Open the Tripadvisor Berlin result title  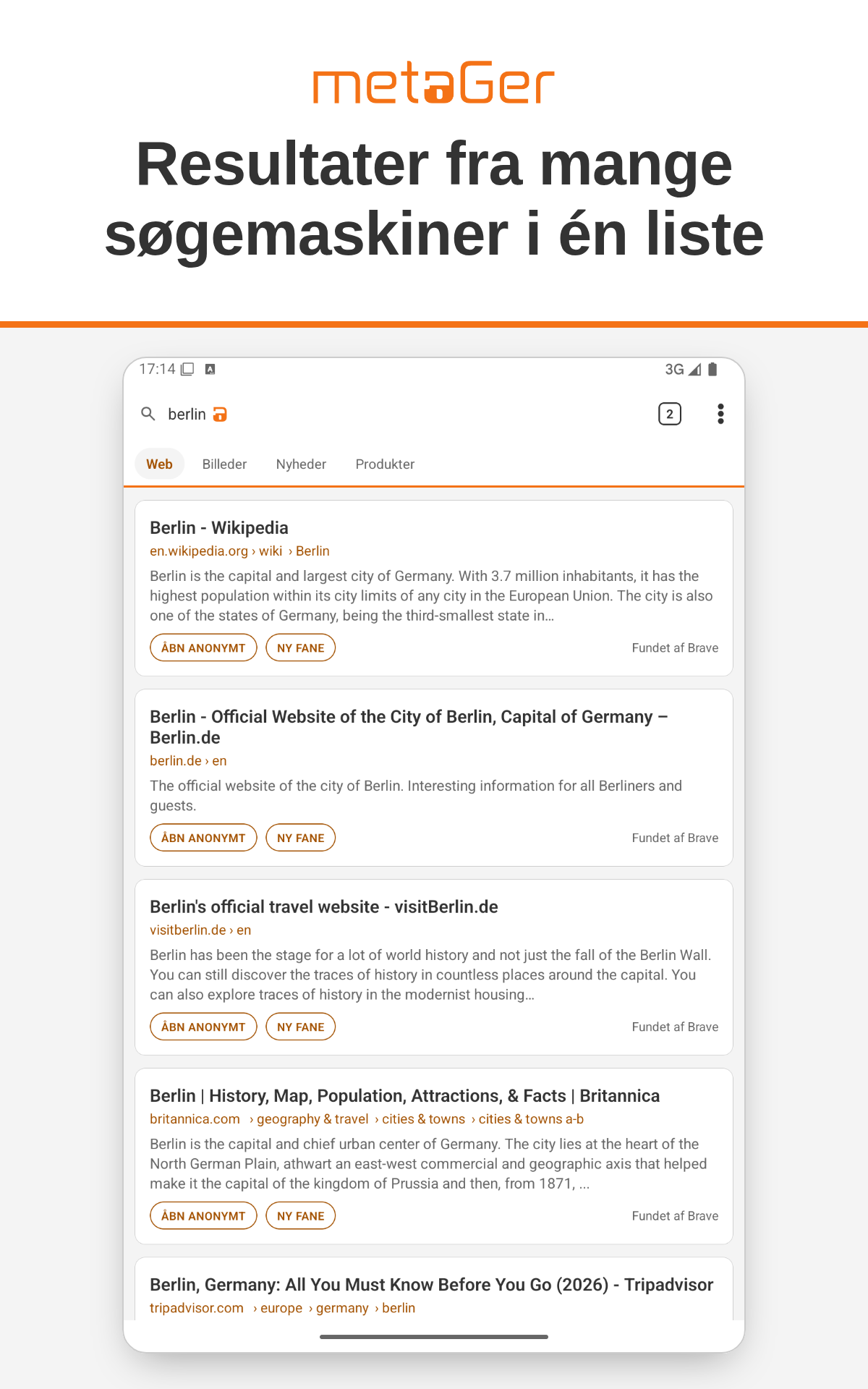coord(432,1285)
